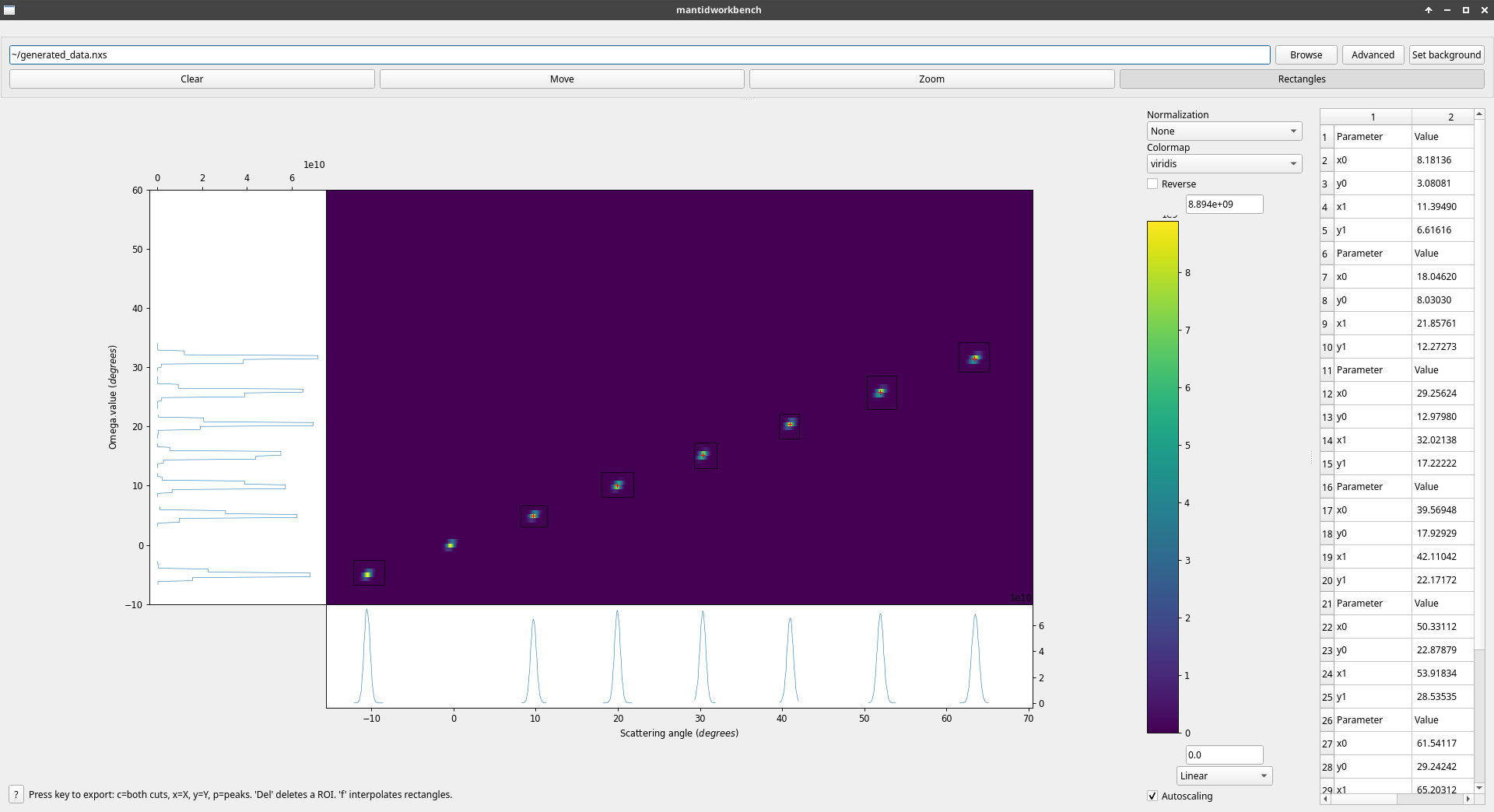The width and height of the screenshot is (1494, 812).
Task: Maximize the mantidworkbench window
Action: coord(1465,10)
